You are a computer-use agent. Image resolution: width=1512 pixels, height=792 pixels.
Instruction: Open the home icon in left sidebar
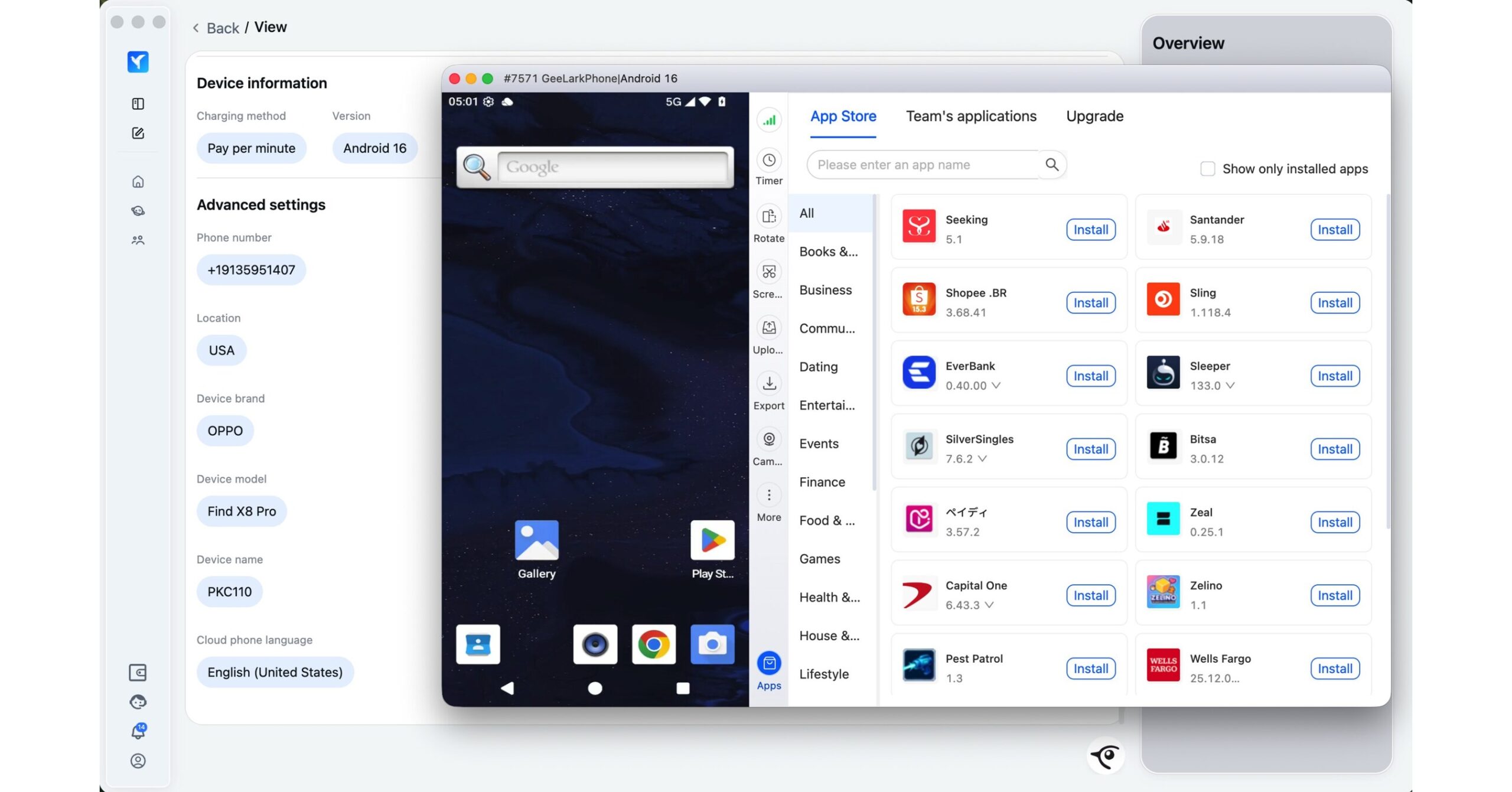tap(138, 181)
